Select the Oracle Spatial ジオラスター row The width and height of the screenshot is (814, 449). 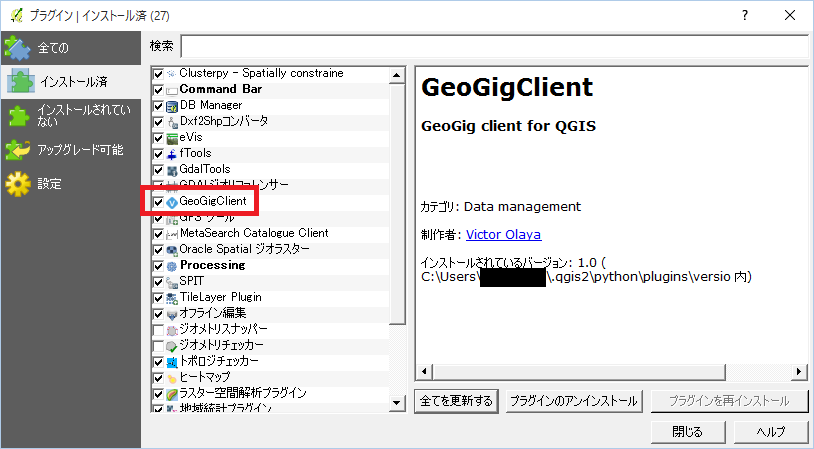pos(270,250)
